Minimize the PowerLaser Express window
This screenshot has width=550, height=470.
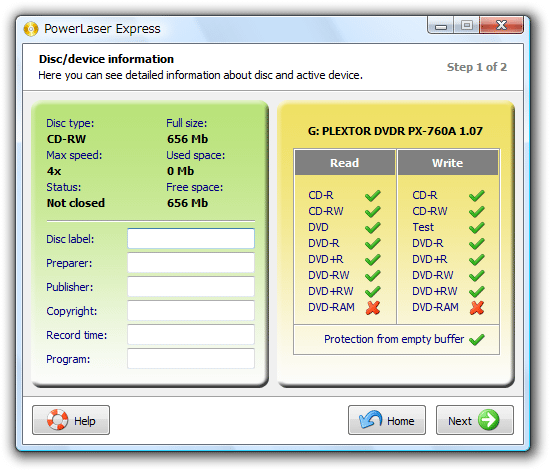441,26
